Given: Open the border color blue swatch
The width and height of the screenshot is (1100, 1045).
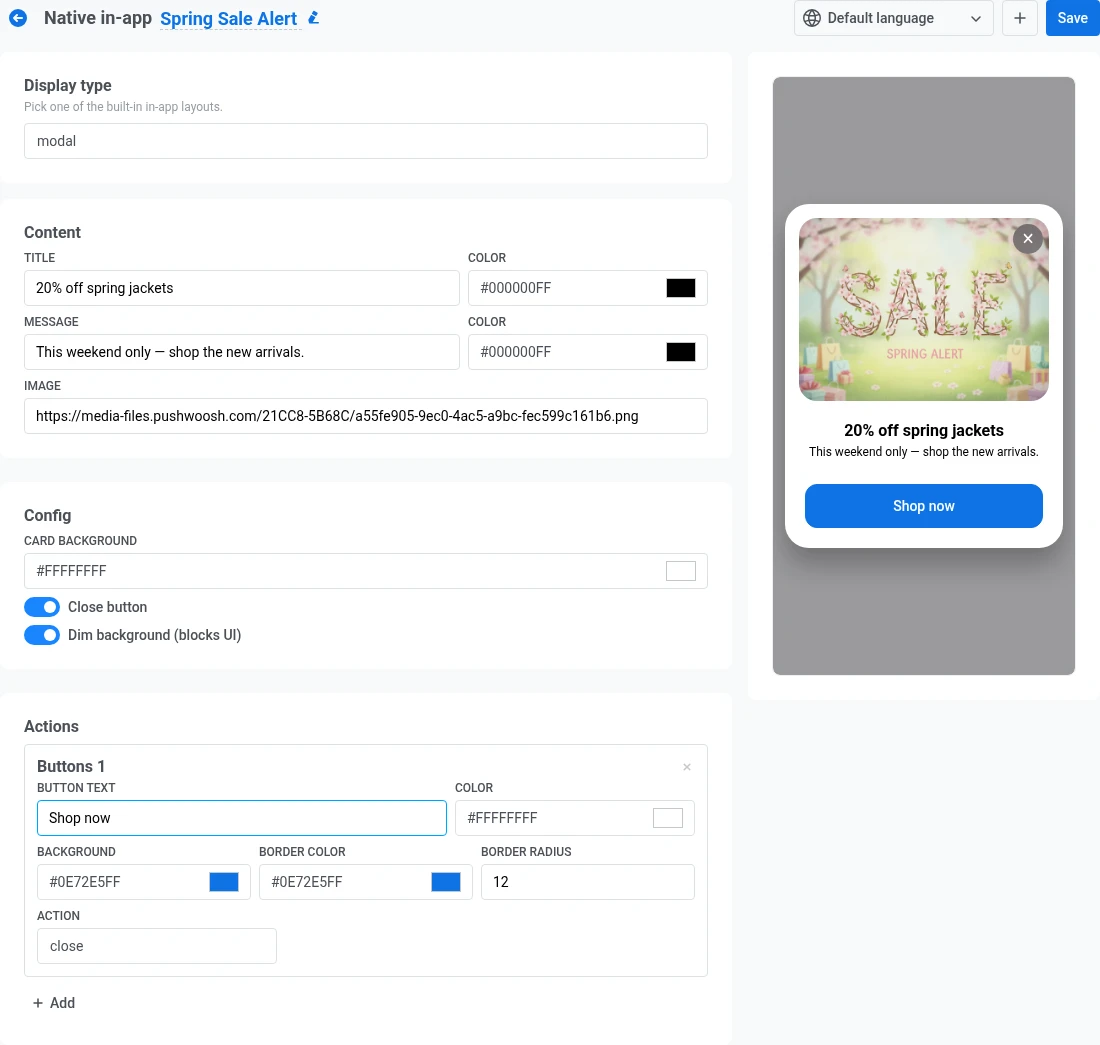Looking at the screenshot, I should (x=445, y=882).
